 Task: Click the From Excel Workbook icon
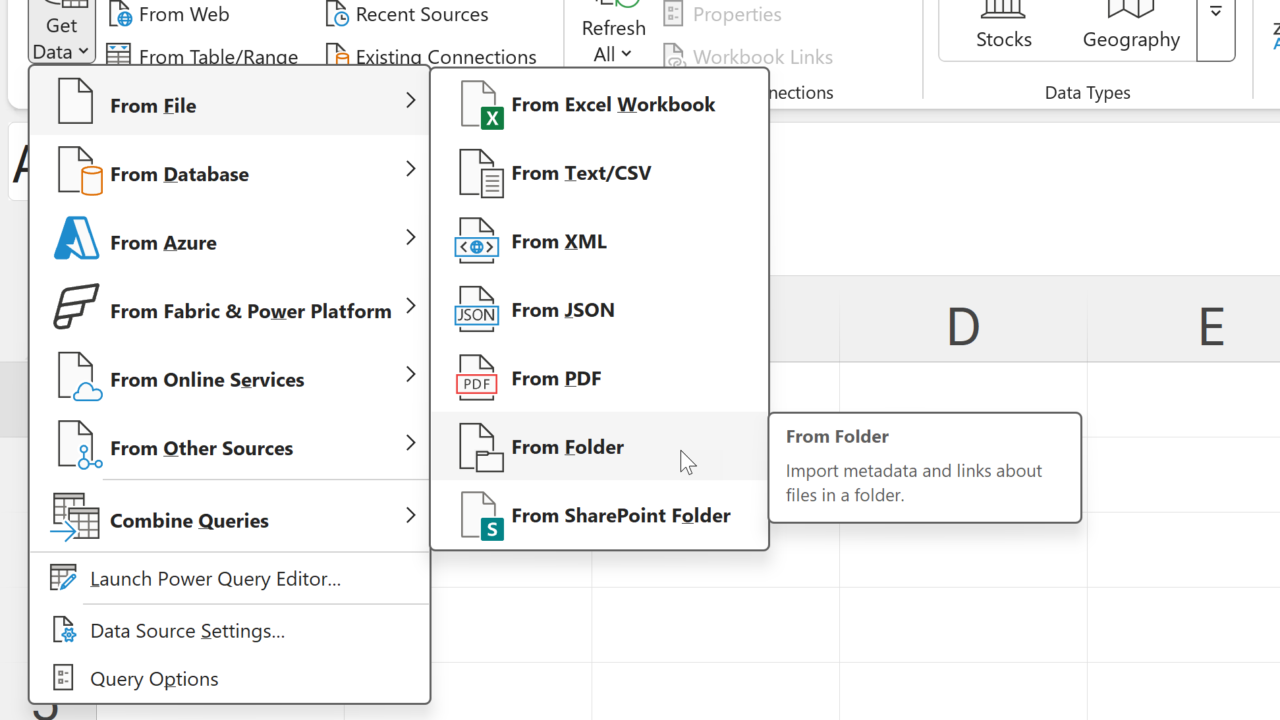[479, 105]
